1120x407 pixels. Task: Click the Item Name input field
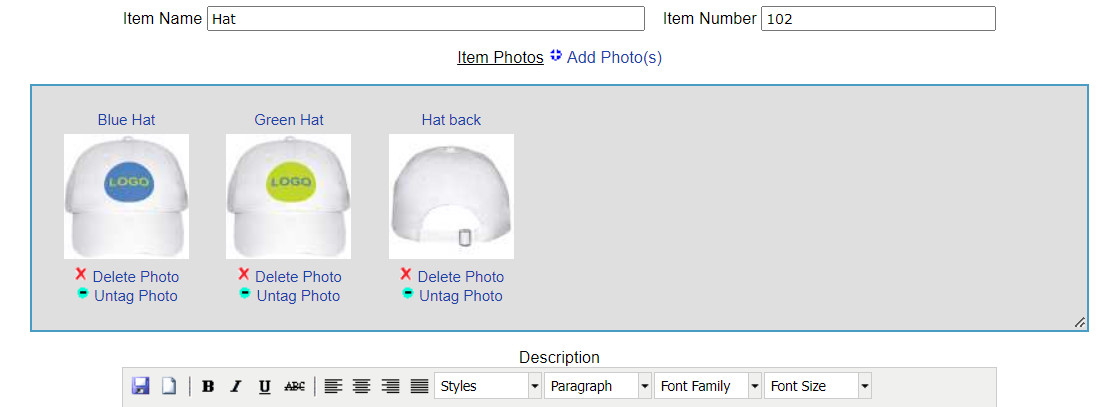pos(426,19)
